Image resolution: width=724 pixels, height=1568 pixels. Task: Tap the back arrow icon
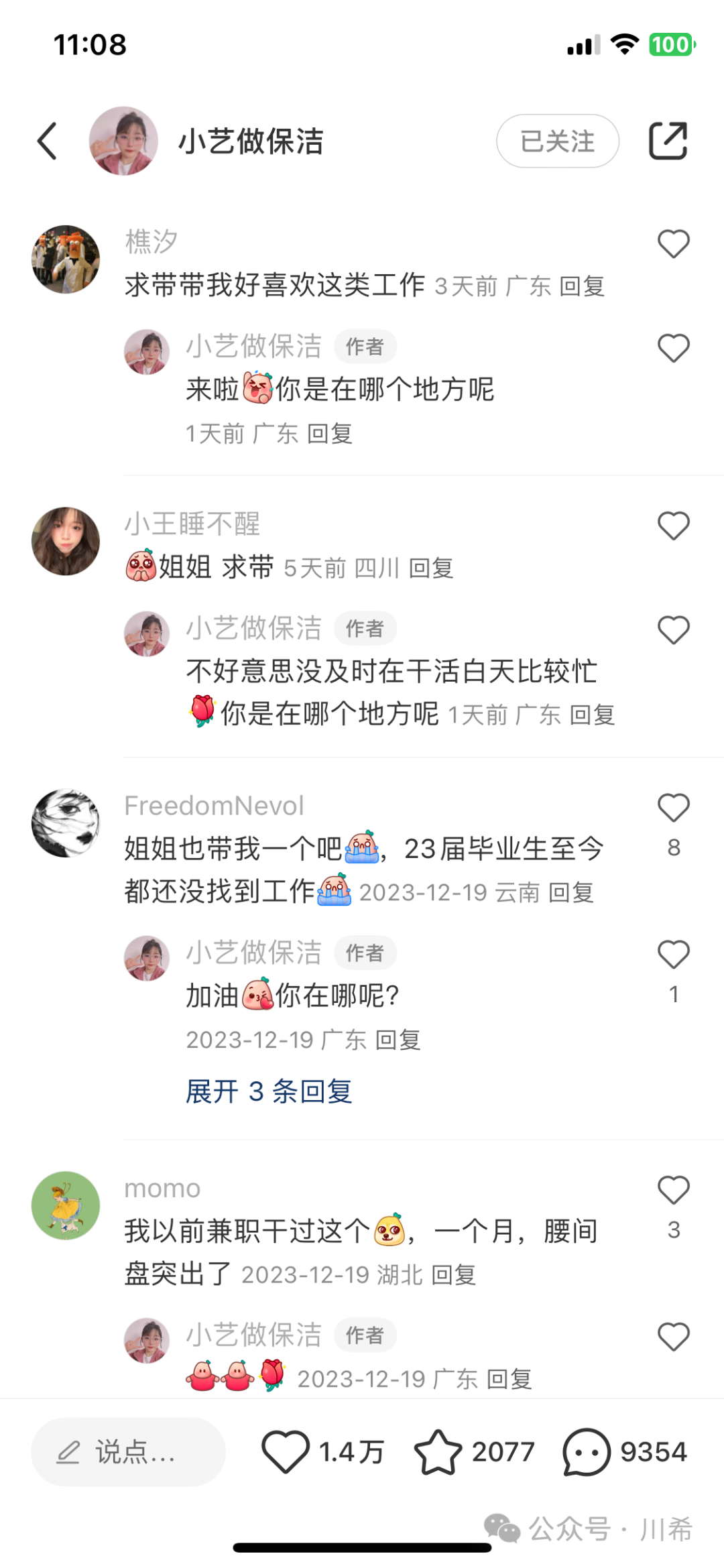tap(47, 141)
